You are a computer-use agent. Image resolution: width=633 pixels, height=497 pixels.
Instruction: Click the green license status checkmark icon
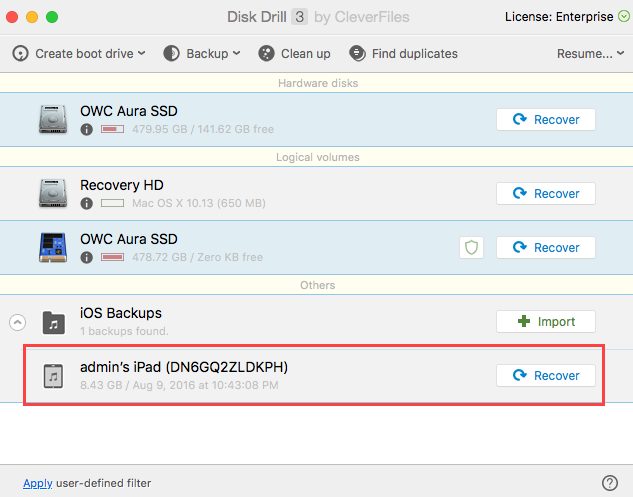pyautogui.click(x=624, y=17)
